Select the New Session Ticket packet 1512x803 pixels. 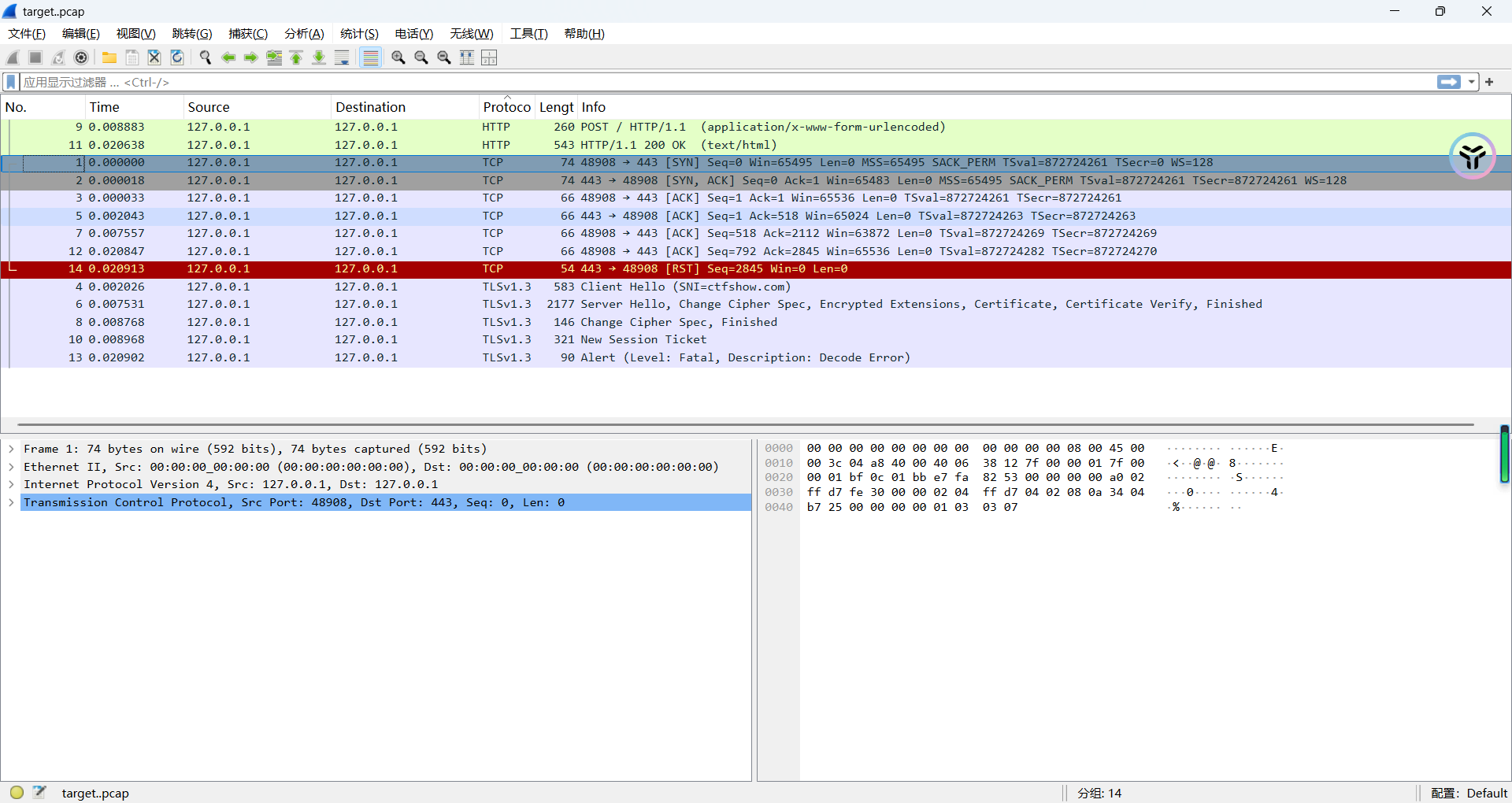tap(756, 339)
